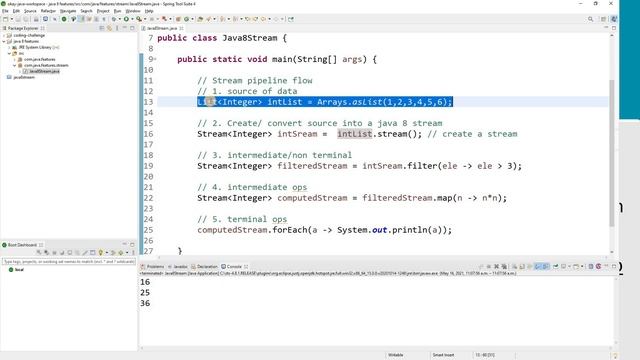Open the Navigate menu

[x=68, y=11]
